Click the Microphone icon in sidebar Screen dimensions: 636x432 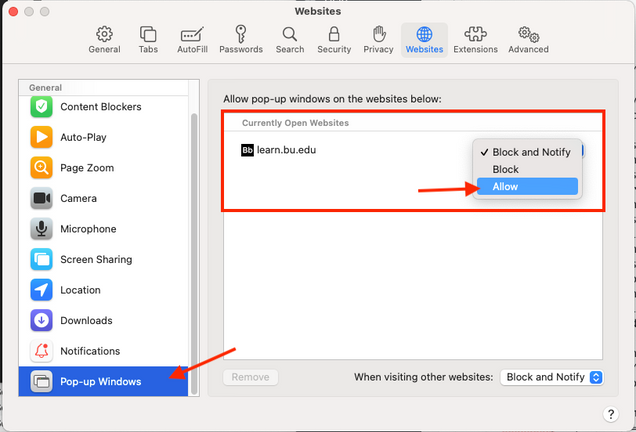click(x=41, y=229)
